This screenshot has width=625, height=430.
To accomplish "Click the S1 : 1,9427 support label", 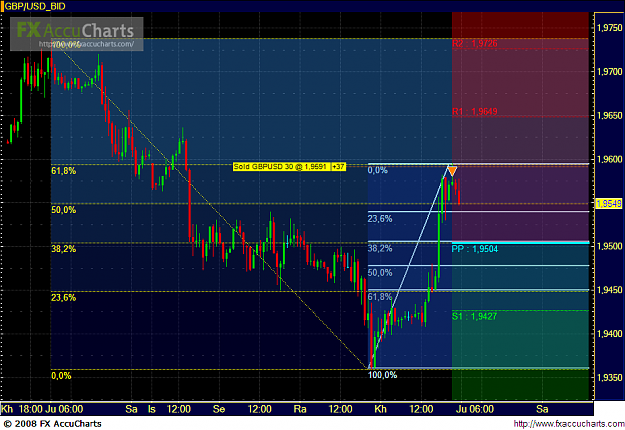I will tap(474, 316).
